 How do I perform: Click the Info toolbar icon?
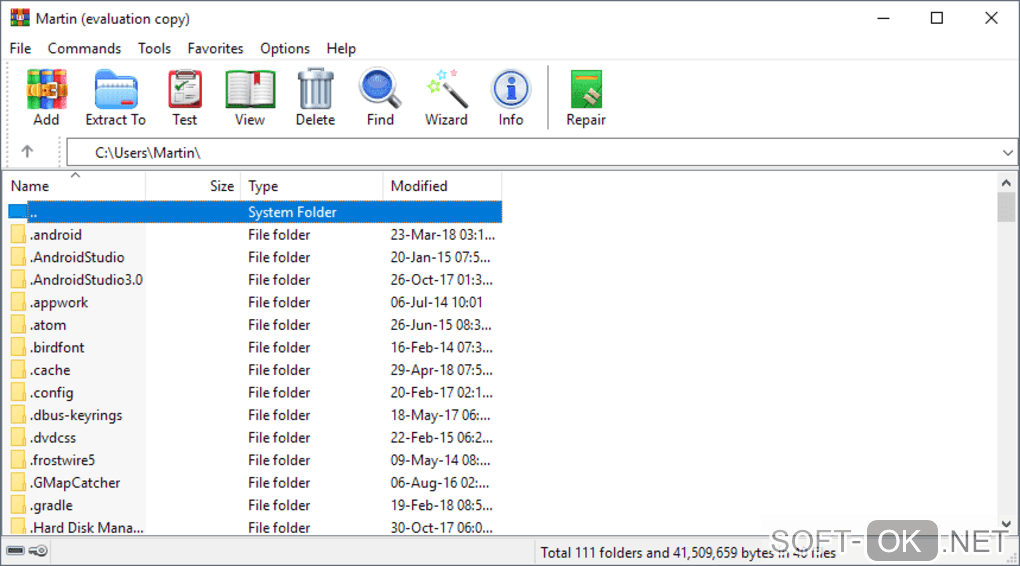(511, 89)
